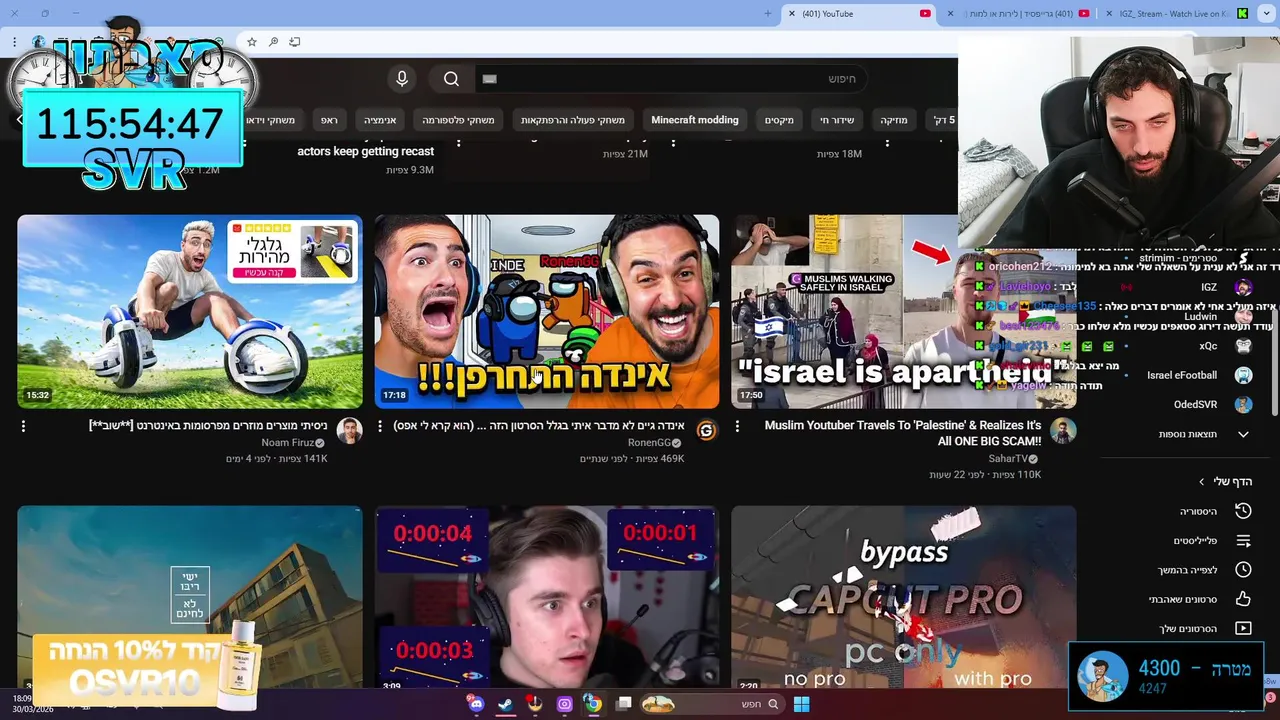Screen dimensions: 1280x720
Task: Open RonenGG channel name link
Action: pyautogui.click(x=650, y=443)
